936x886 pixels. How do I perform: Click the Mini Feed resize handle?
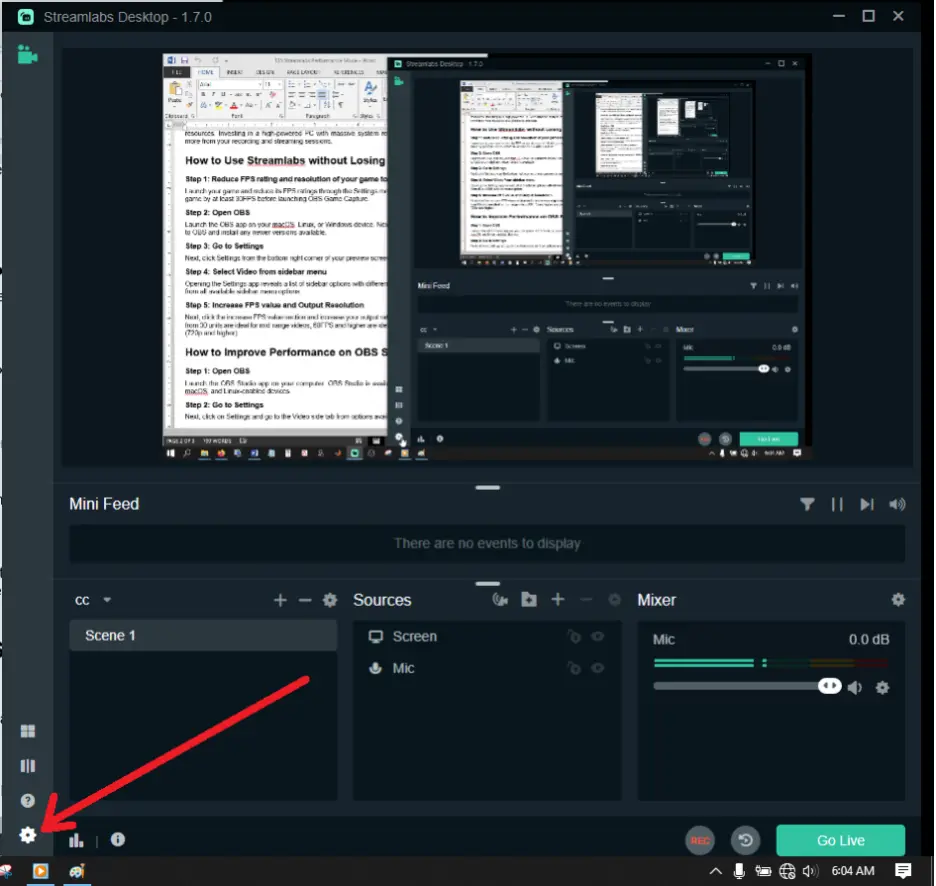point(488,488)
